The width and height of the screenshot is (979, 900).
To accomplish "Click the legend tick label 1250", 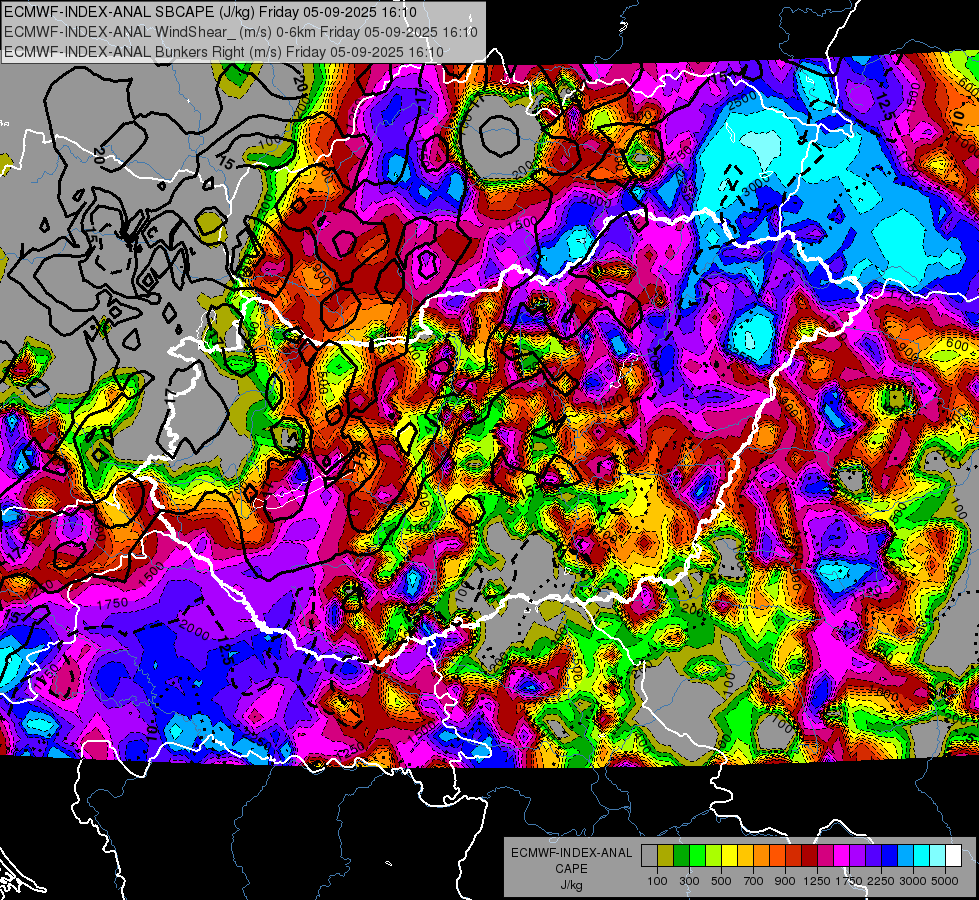I will point(817,881).
